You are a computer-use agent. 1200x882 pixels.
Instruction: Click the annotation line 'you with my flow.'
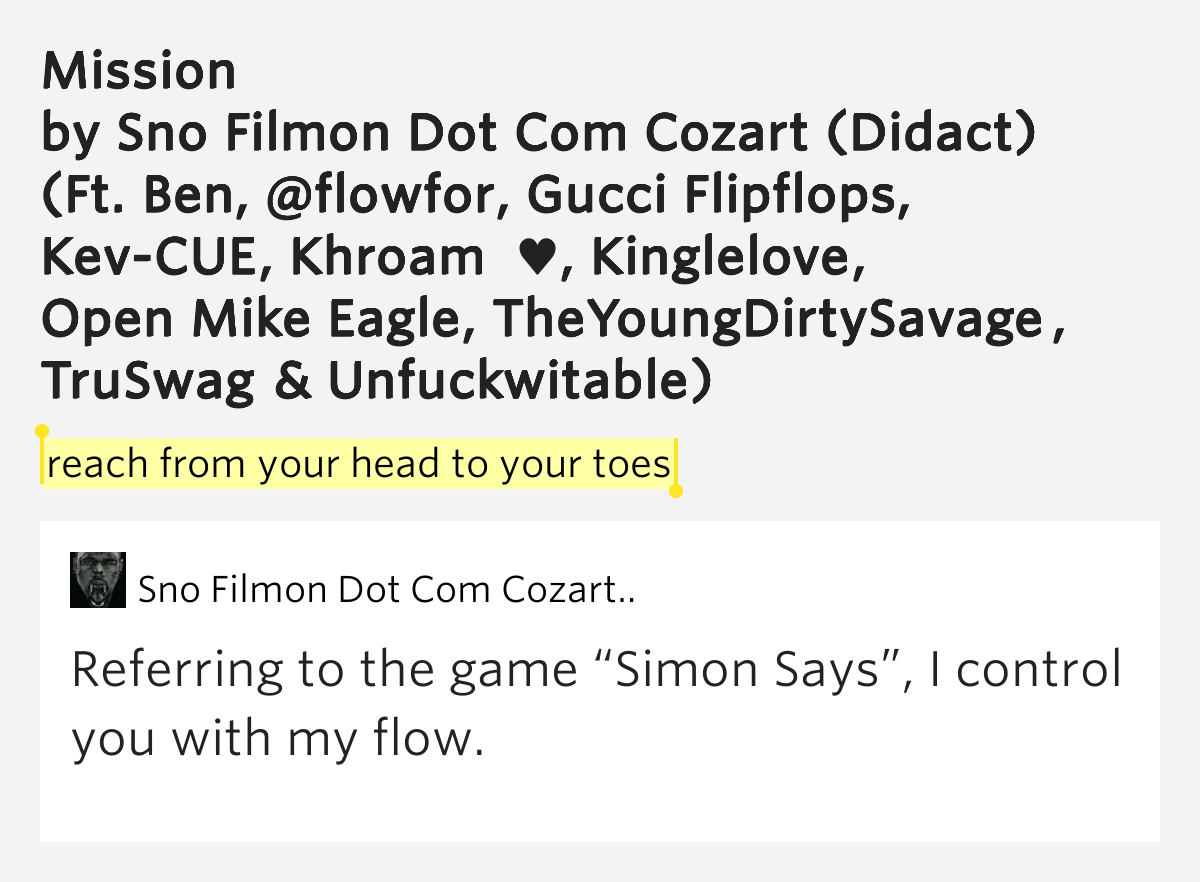[278, 739]
